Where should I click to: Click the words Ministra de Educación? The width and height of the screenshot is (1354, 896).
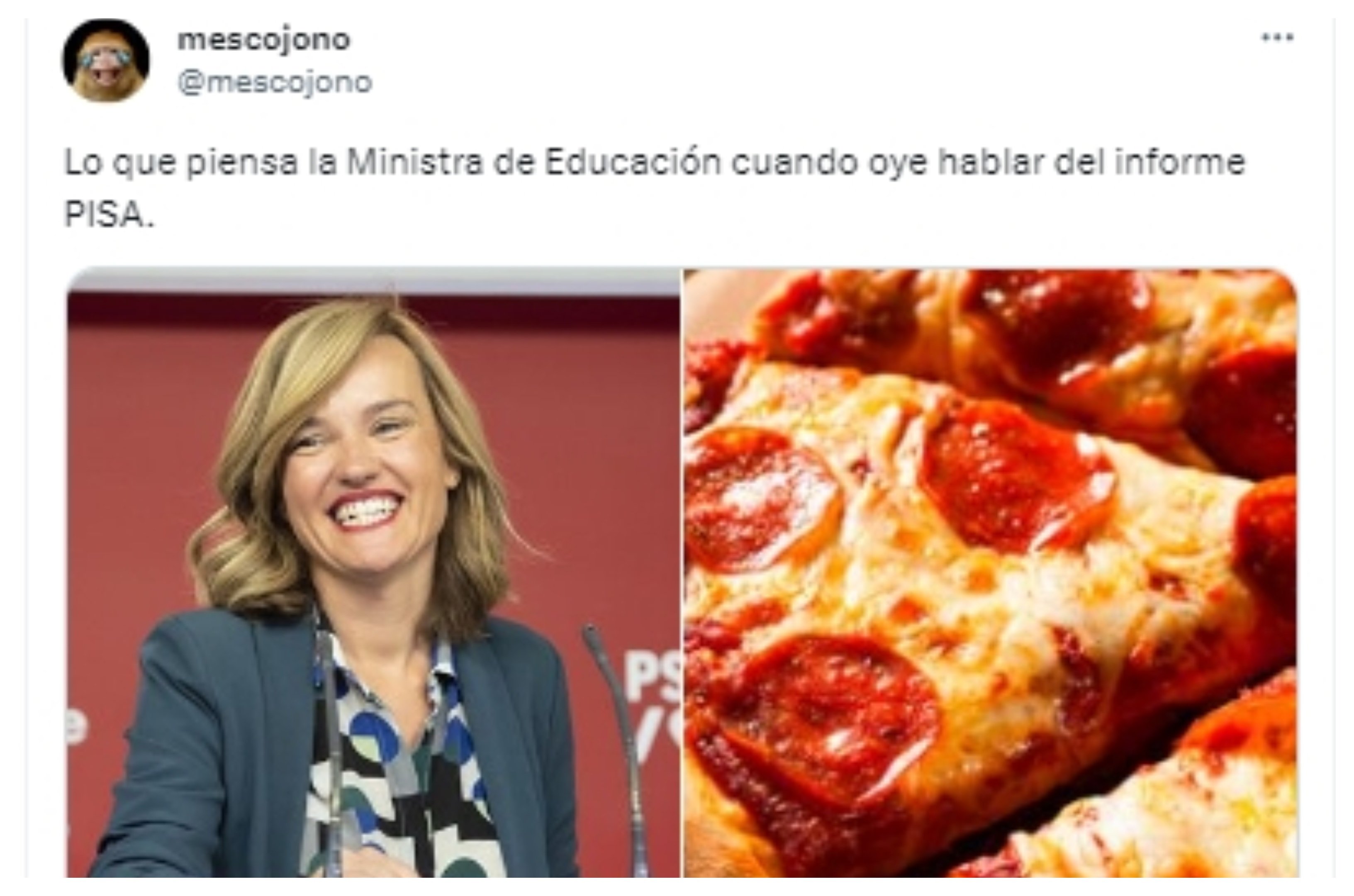(534, 162)
